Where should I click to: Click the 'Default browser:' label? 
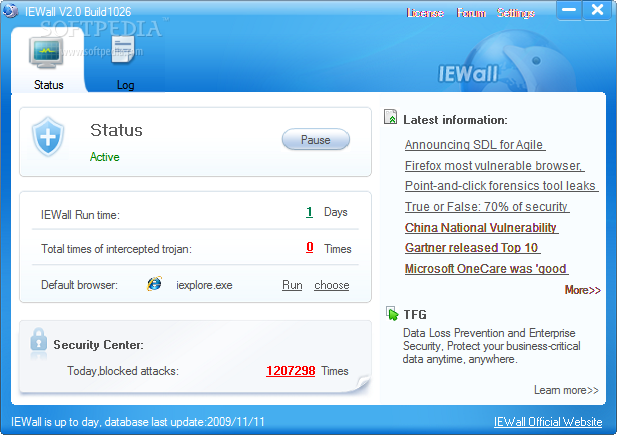tap(79, 285)
